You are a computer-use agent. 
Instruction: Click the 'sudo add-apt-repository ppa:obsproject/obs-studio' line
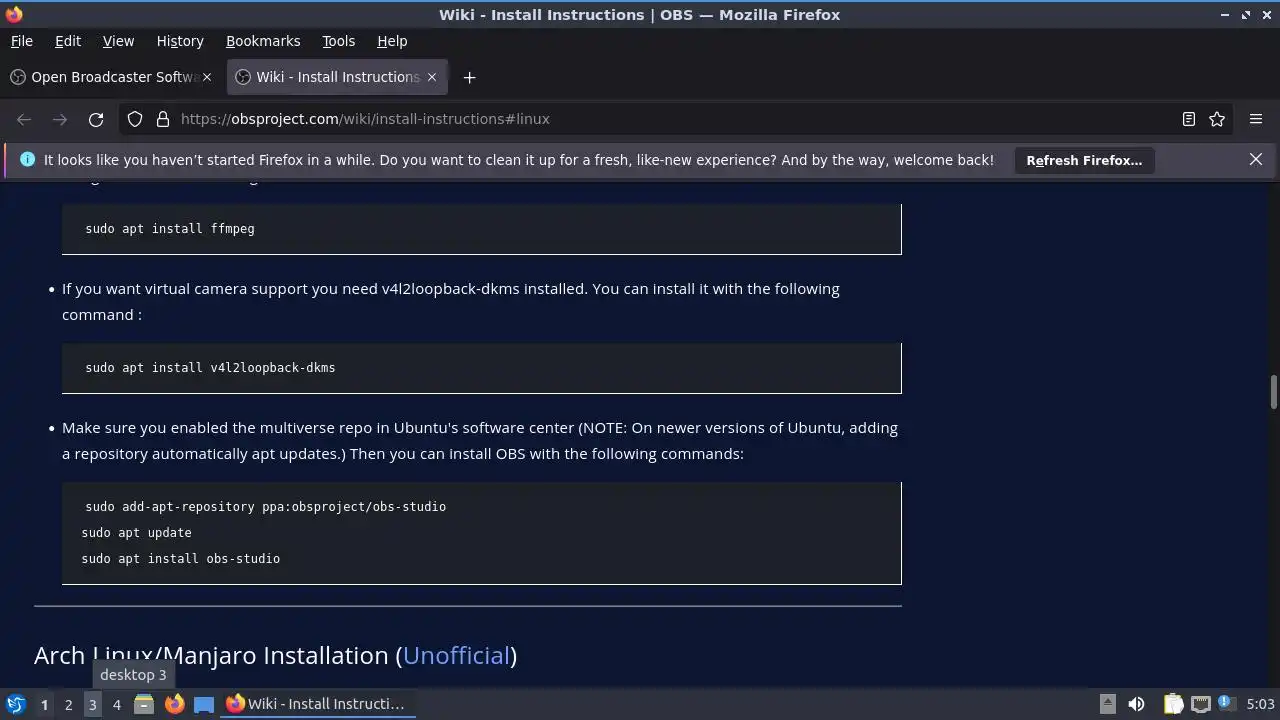266,507
